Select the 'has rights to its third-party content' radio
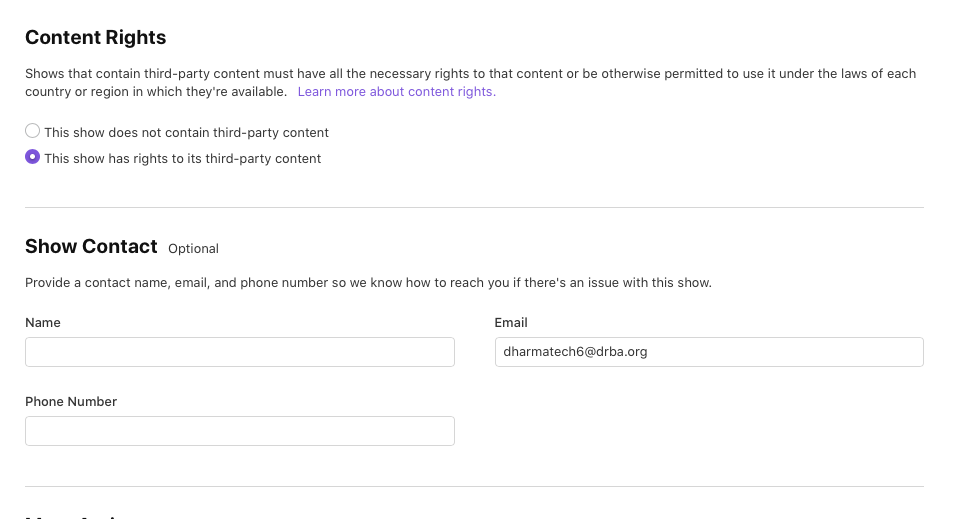Image resolution: width=954 pixels, height=519 pixels. [x=32, y=157]
